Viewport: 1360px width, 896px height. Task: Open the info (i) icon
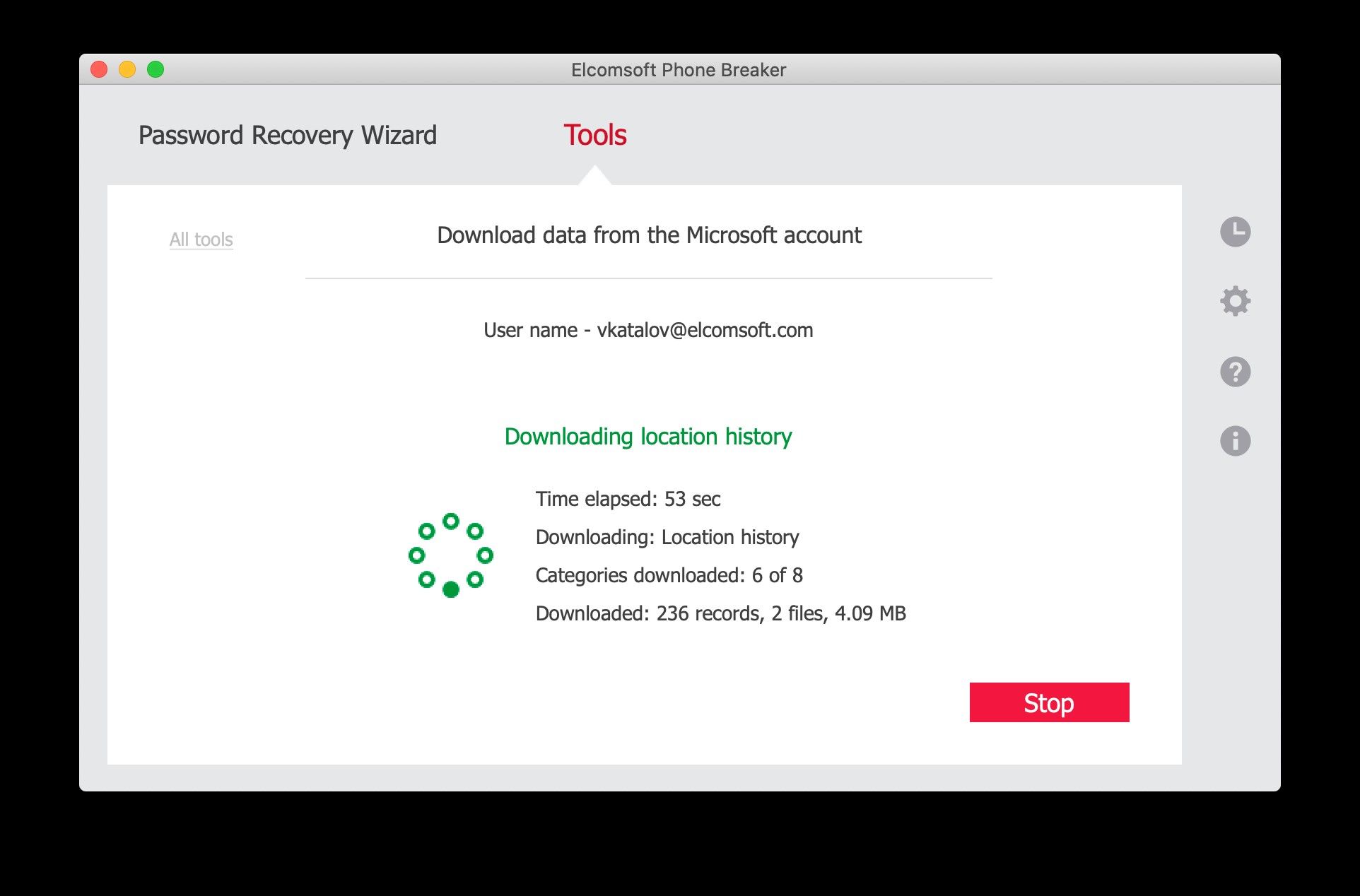[1235, 441]
